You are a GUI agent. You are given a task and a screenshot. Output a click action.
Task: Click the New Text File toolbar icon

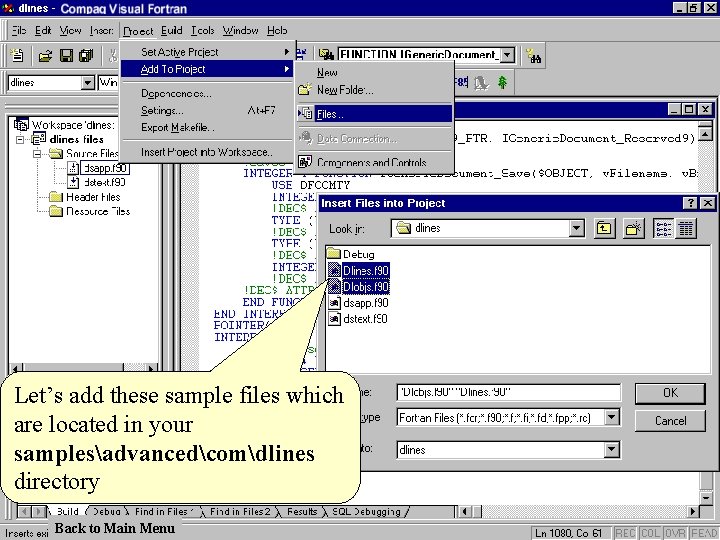17,56
